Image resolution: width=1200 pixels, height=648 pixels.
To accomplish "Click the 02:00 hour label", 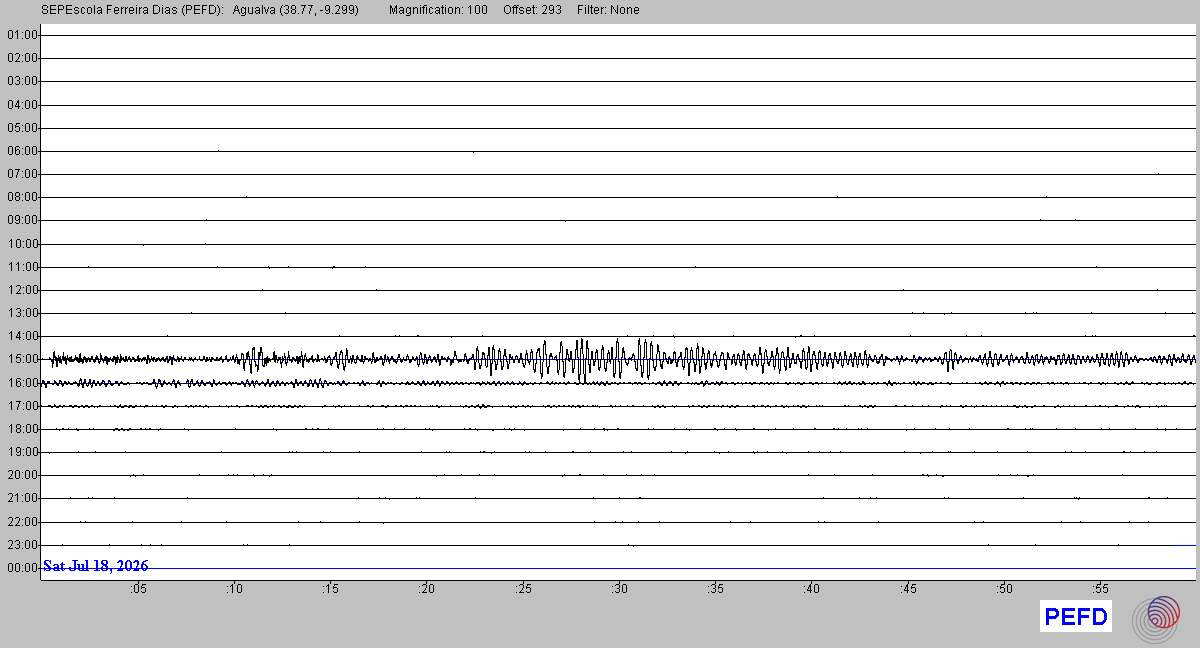I will 22,58.
